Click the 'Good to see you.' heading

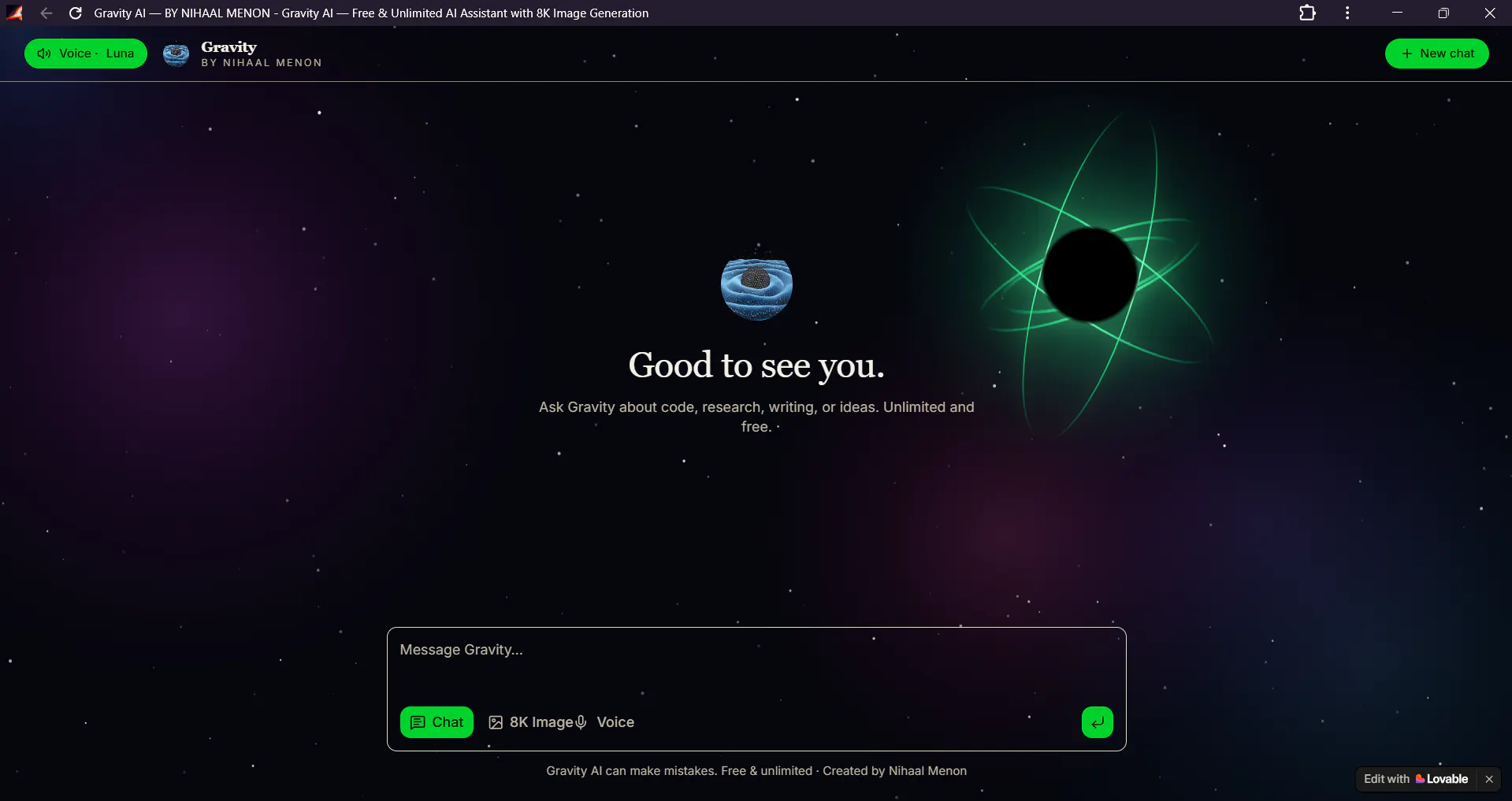click(756, 365)
